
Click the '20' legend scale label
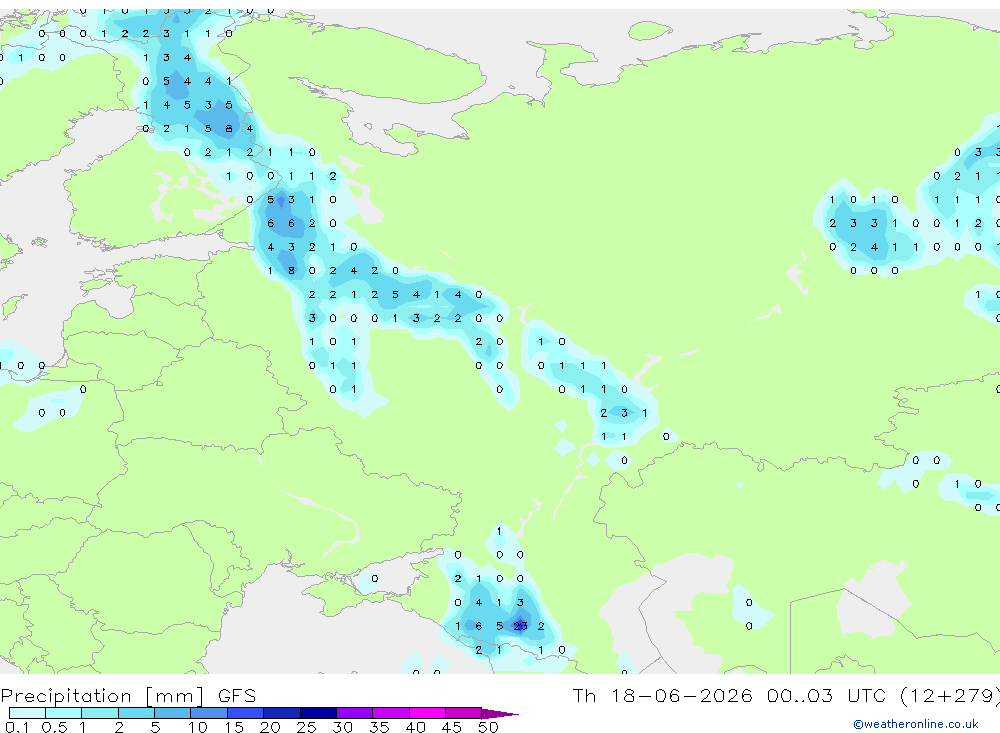click(270, 727)
